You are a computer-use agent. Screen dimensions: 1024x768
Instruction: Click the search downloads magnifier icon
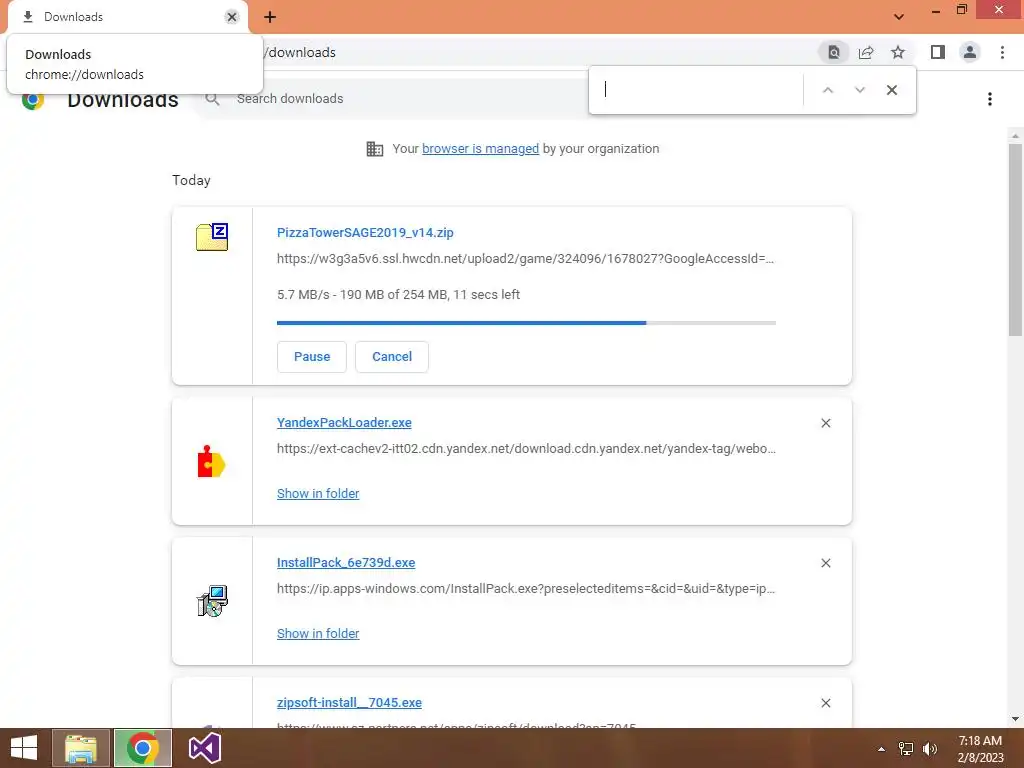click(x=212, y=99)
